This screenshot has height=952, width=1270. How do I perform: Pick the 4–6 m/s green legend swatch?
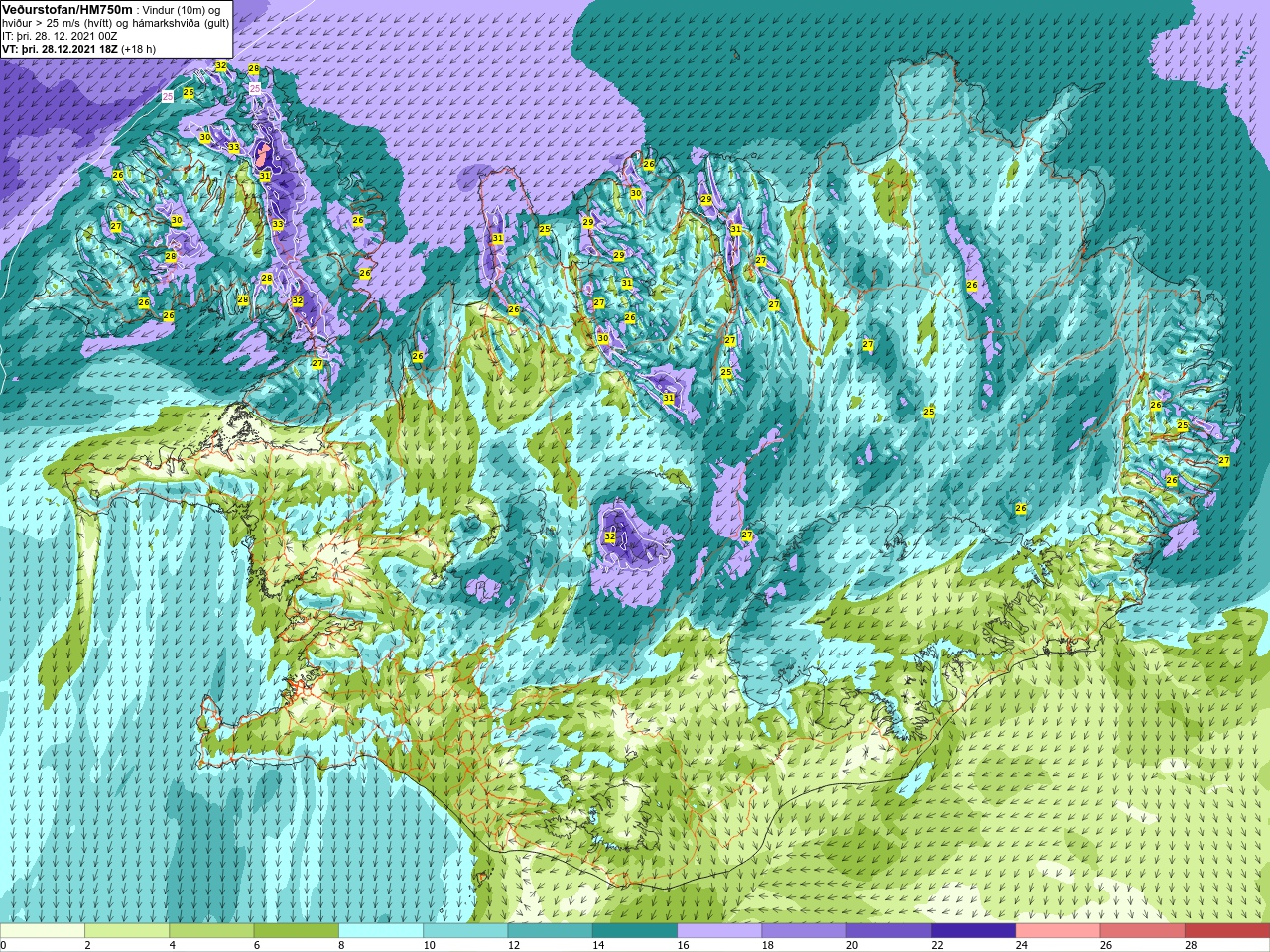(211, 931)
